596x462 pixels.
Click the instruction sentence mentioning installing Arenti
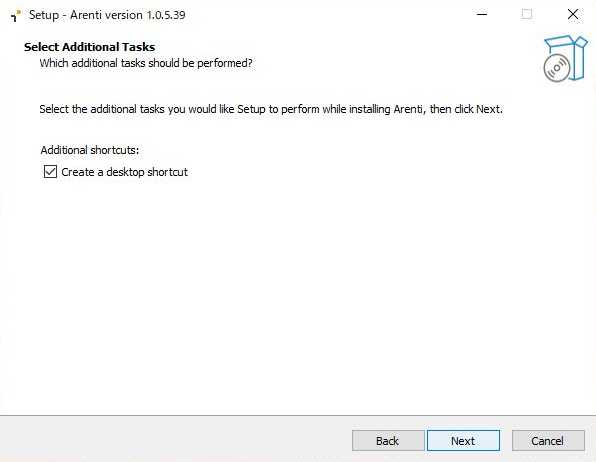point(271,110)
